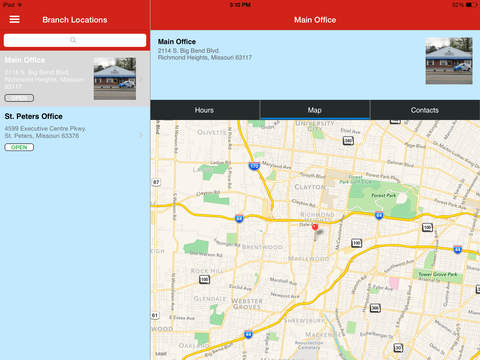Image resolution: width=480 pixels, height=360 pixels.
Task: Tap the red map pin marker
Action: click(x=315, y=228)
